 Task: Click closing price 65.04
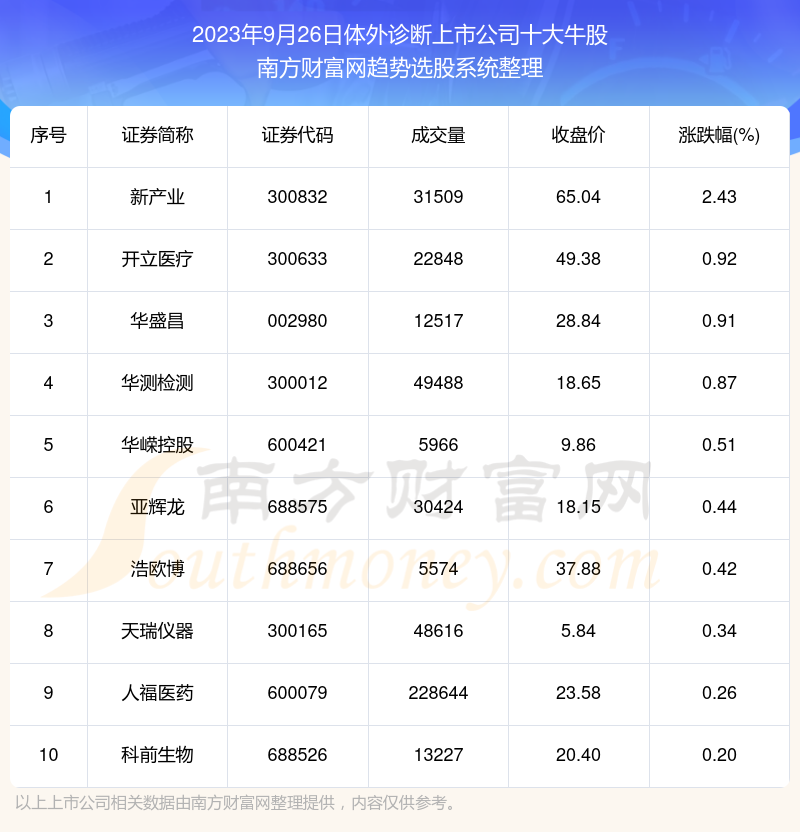(x=578, y=197)
